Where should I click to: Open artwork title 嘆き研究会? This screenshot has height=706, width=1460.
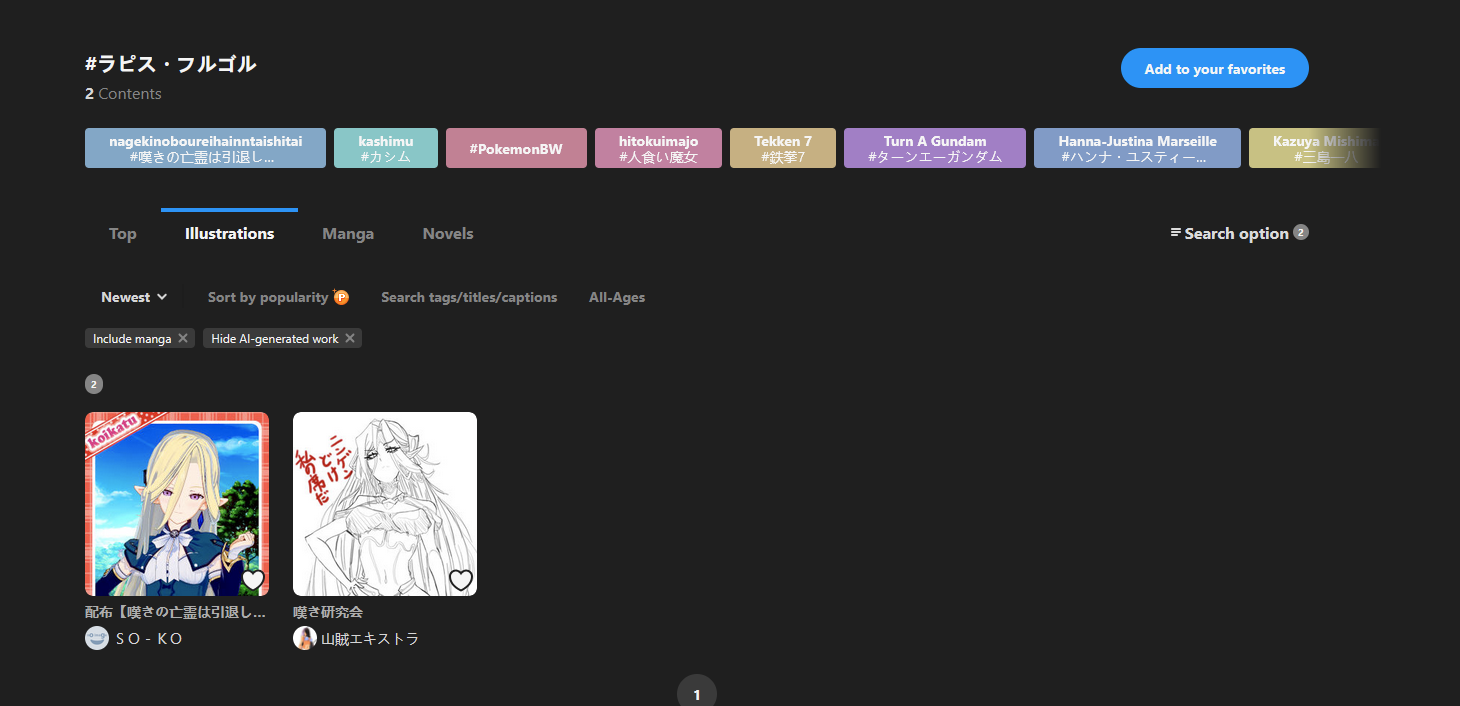(327, 611)
